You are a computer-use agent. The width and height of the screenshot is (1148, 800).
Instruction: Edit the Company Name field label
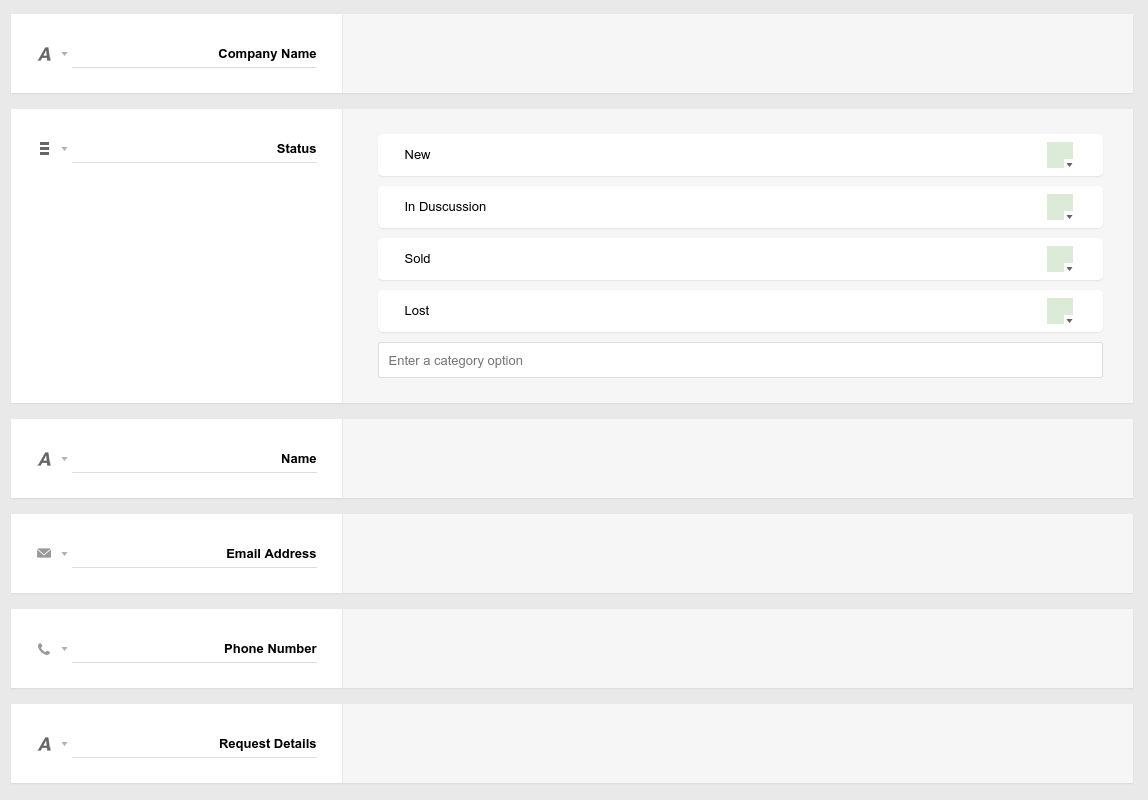(194, 54)
